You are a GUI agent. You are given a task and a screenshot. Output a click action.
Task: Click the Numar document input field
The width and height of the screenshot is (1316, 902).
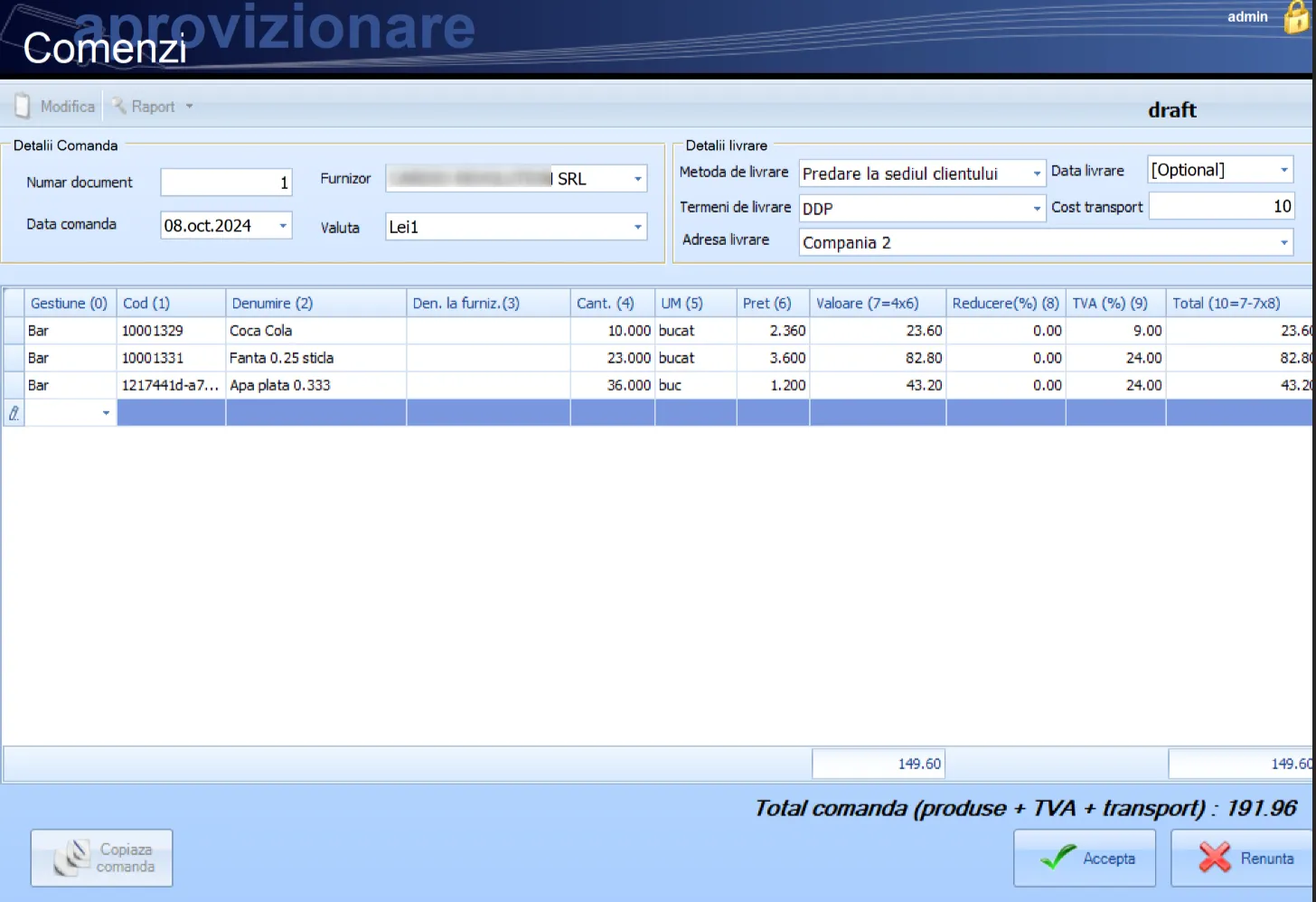[226, 183]
